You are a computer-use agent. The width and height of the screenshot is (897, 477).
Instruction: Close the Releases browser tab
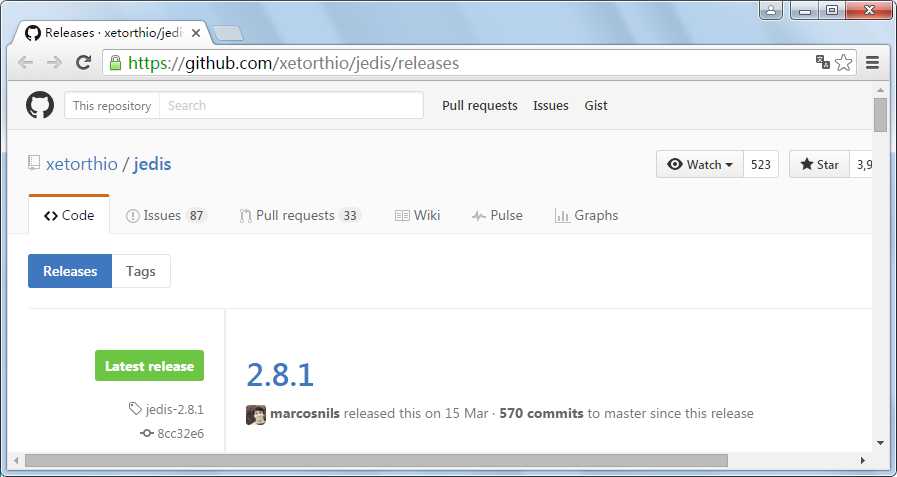click(x=196, y=33)
